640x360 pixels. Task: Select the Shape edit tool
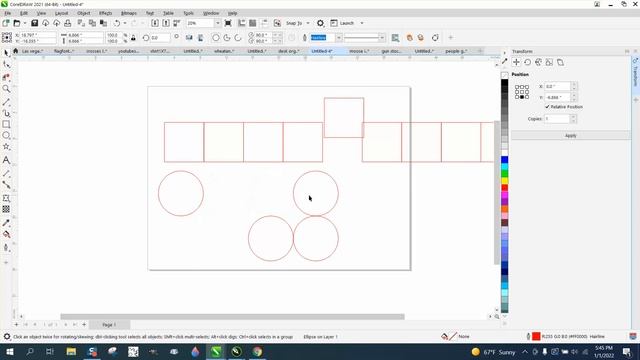(x=6, y=65)
